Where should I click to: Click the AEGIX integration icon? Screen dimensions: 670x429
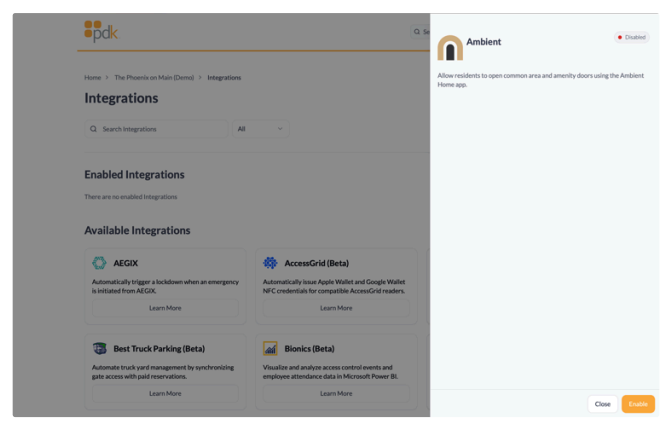point(99,263)
